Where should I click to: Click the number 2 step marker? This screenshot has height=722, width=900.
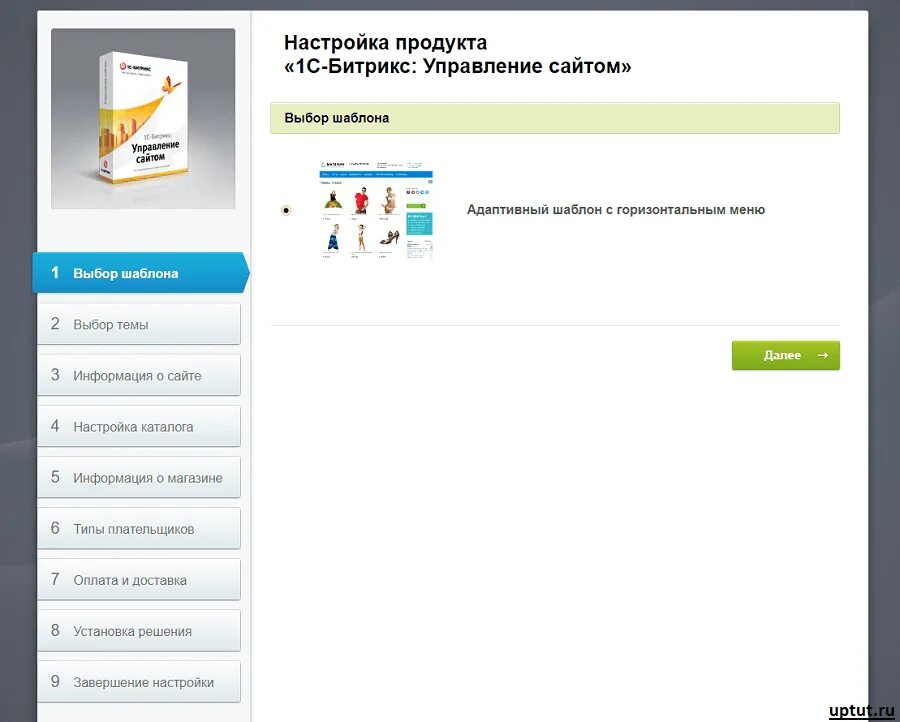coord(55,324)
